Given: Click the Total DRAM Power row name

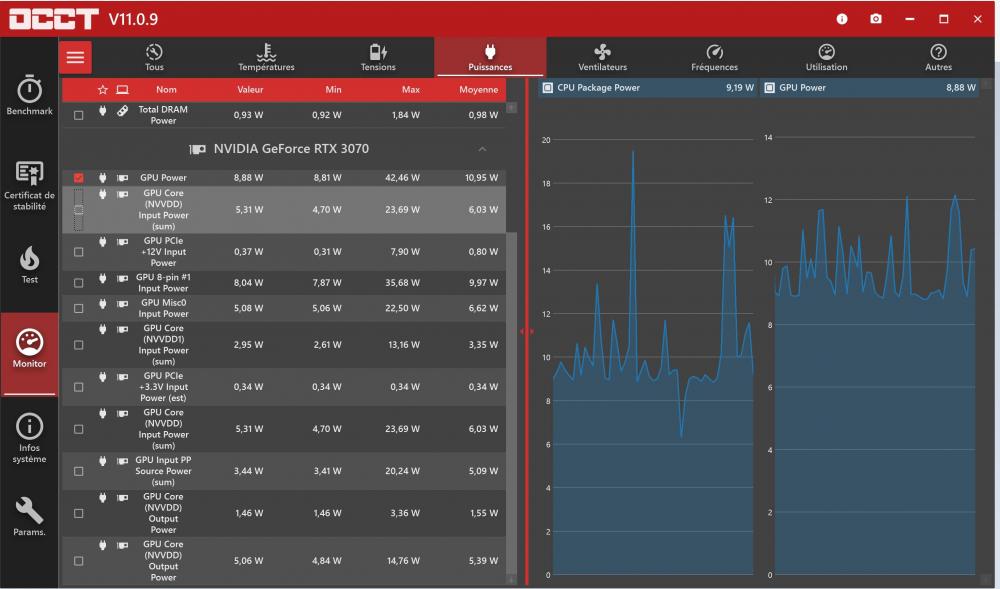Looking at the screenshot, I should (x=163, y=115).
